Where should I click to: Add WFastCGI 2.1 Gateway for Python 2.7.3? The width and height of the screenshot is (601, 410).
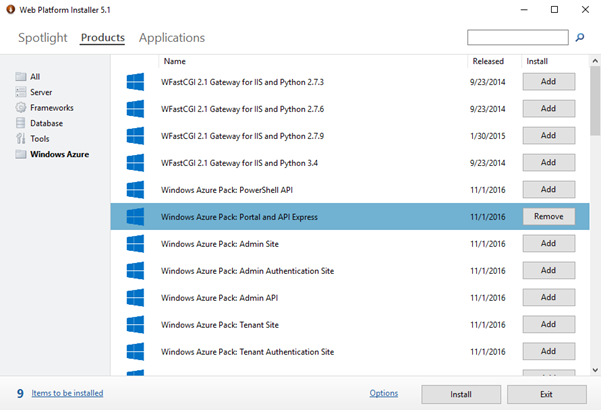tap(548, 82)
